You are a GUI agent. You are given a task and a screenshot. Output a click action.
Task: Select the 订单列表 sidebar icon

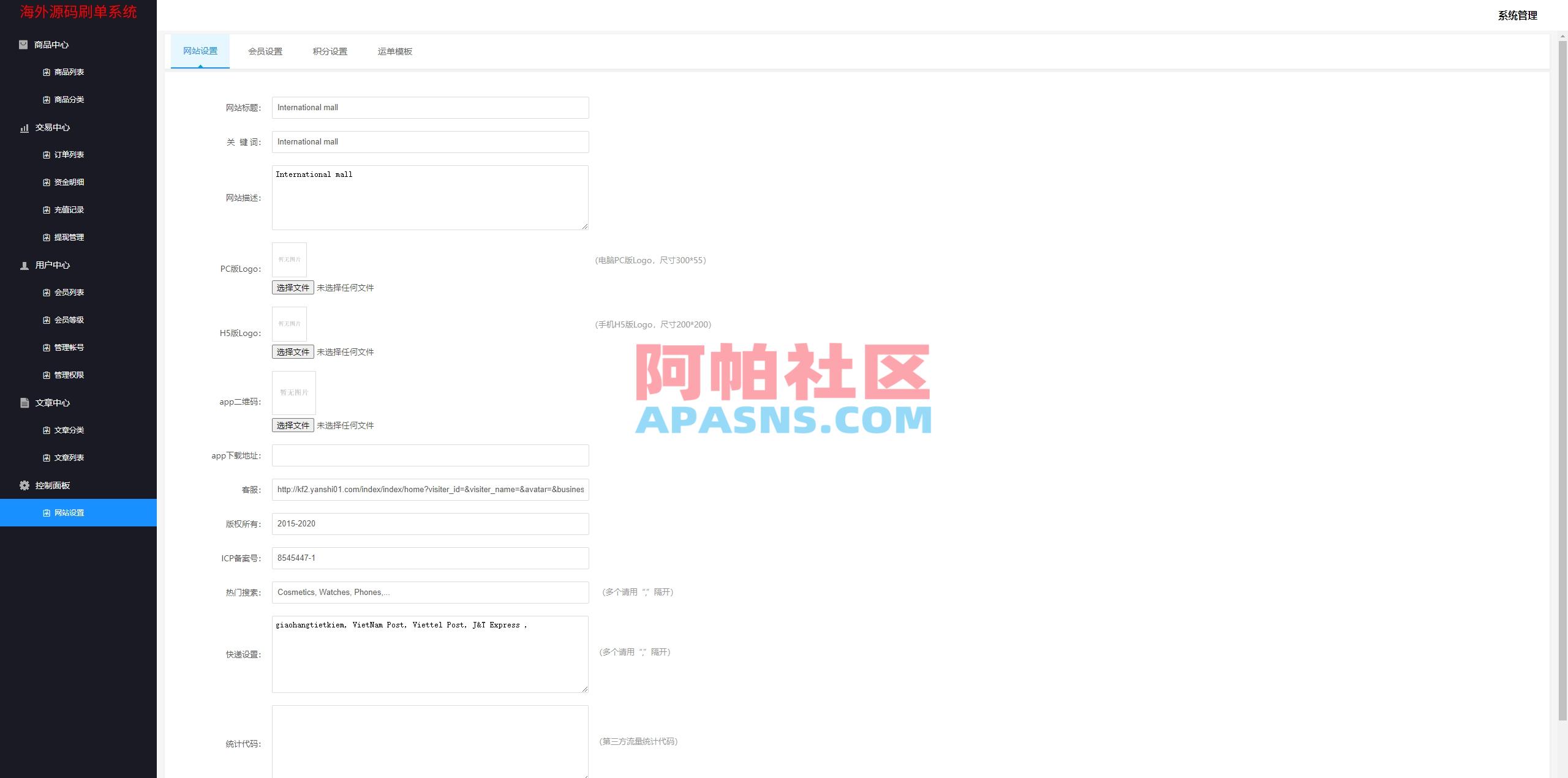pos(46,154)
